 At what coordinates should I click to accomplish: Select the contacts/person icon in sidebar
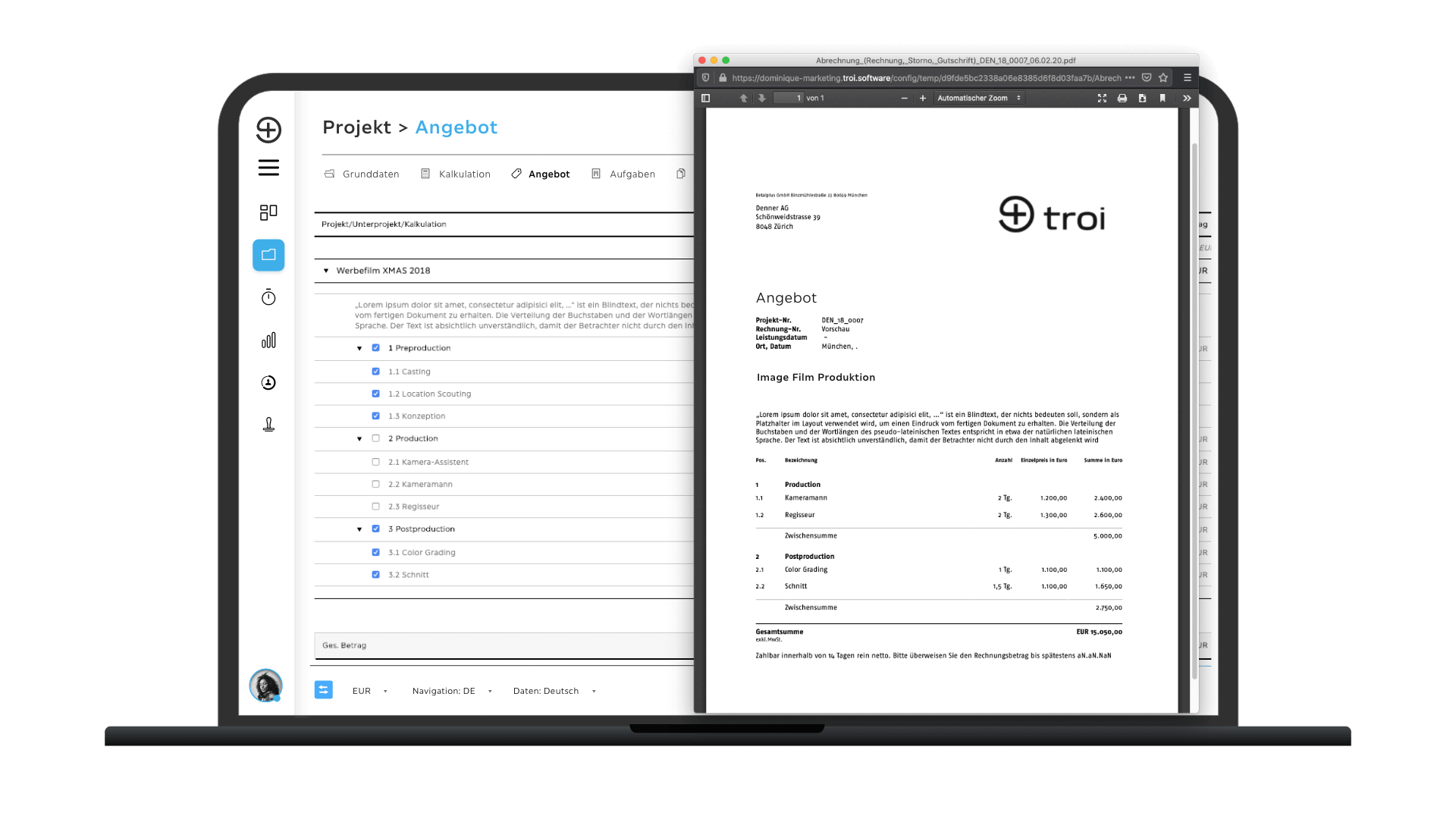coord(268,382)
